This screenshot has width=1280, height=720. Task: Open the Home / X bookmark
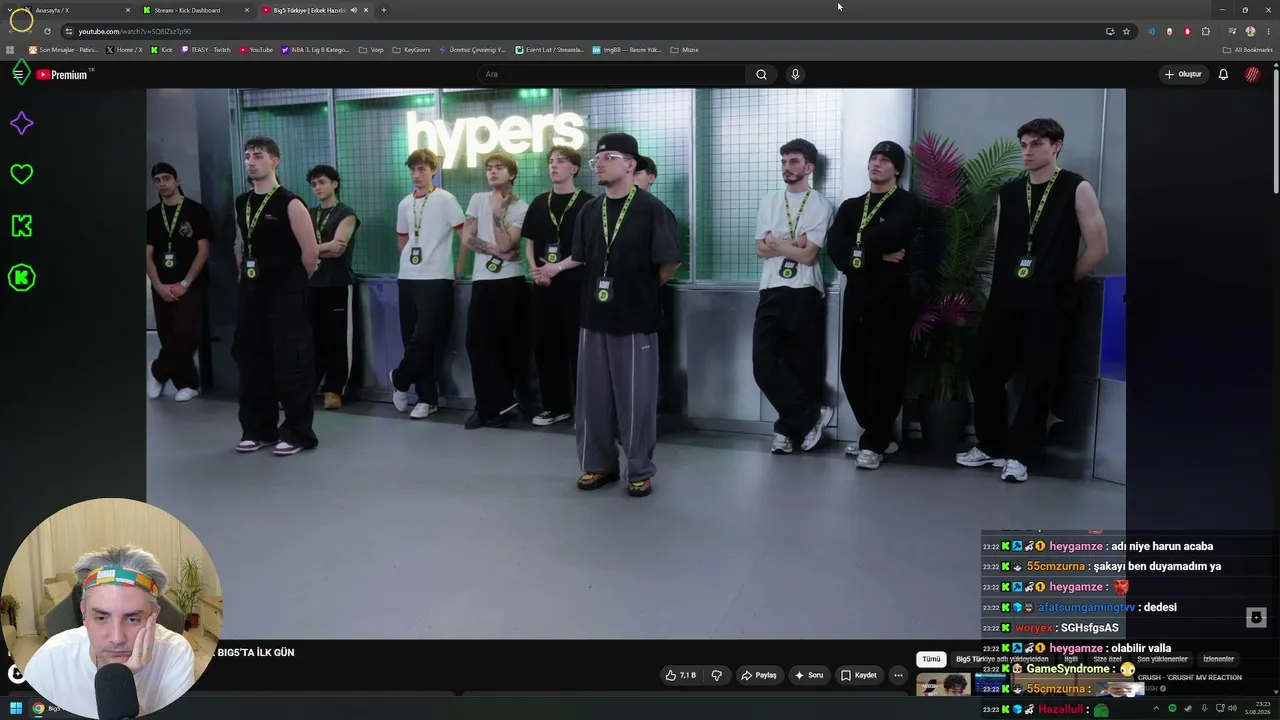pos(125,50)
